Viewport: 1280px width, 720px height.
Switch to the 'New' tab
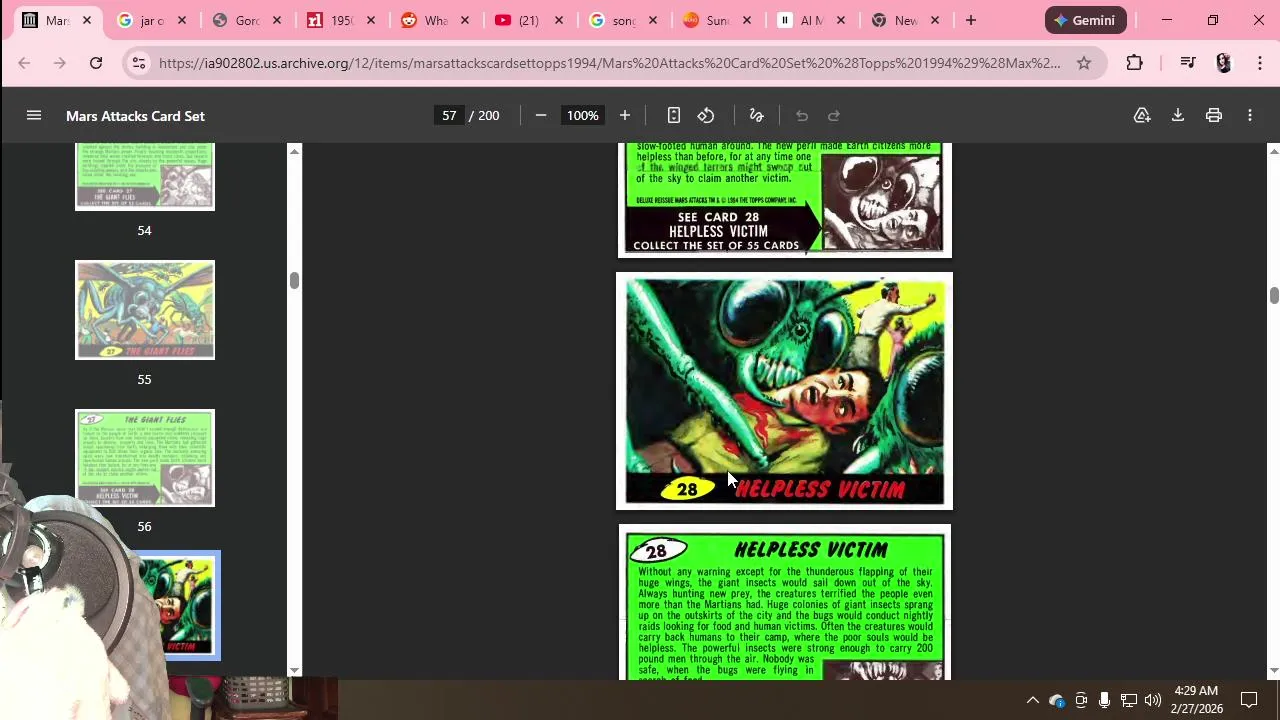pos(904,20)
